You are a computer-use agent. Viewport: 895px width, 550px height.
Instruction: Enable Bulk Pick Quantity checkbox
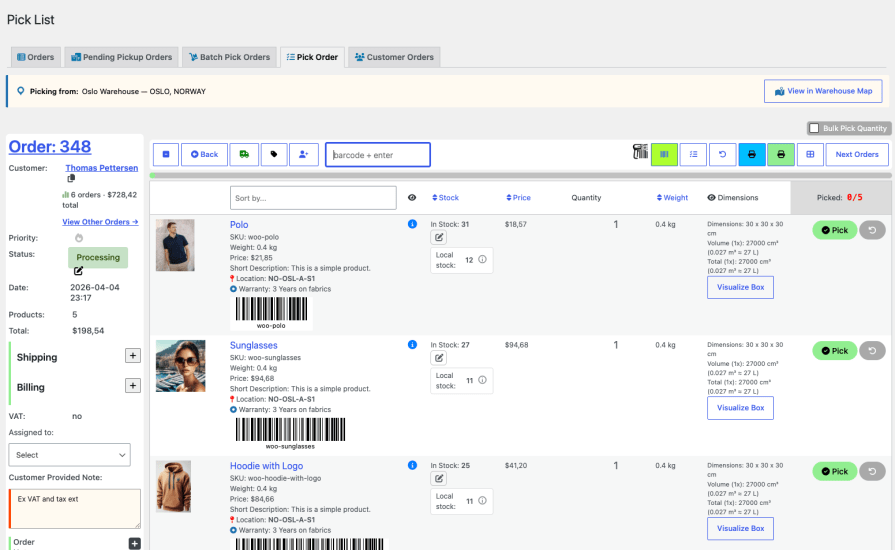[815, 128]
